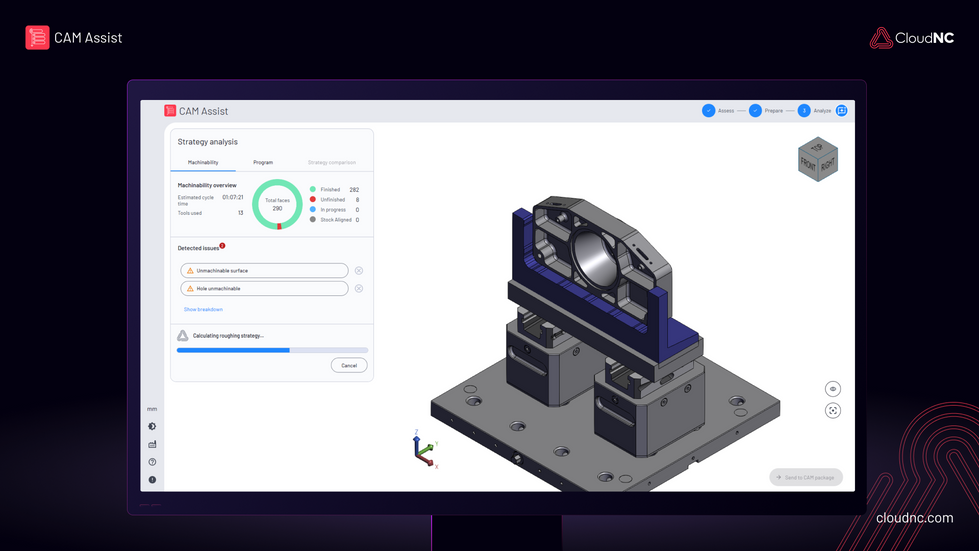Click the roughing strategy progress bar
The height and width of the screenshot is (551, 979).
coord(272,350)
